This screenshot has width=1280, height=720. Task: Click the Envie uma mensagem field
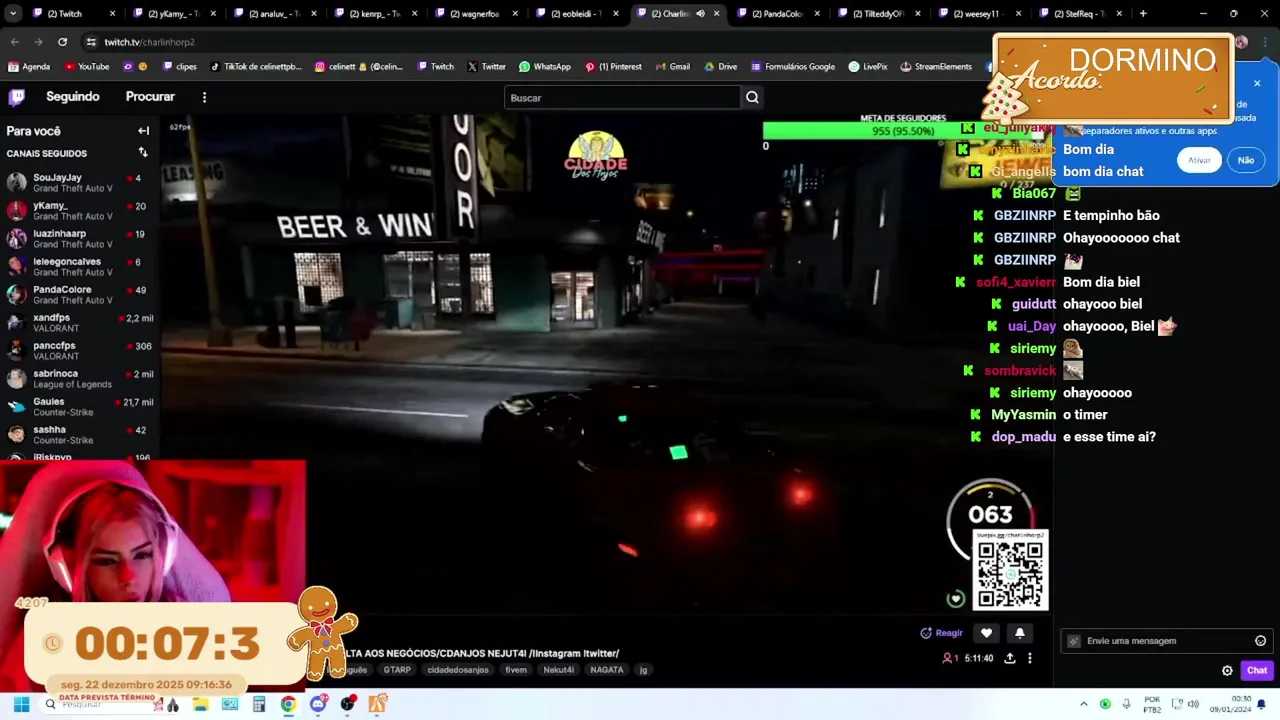[1166, 641]
